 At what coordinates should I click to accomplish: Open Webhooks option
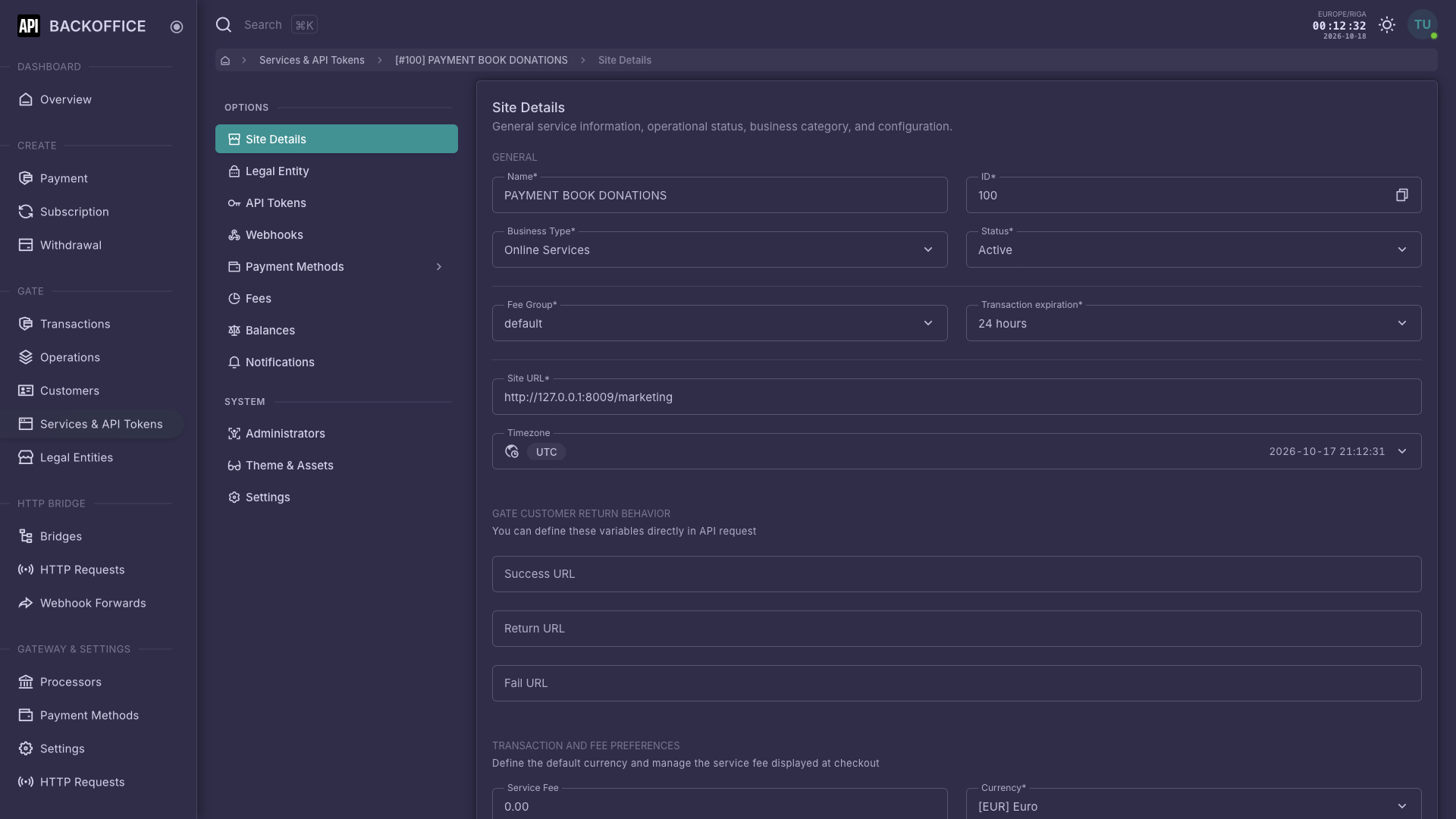(337, 235)
